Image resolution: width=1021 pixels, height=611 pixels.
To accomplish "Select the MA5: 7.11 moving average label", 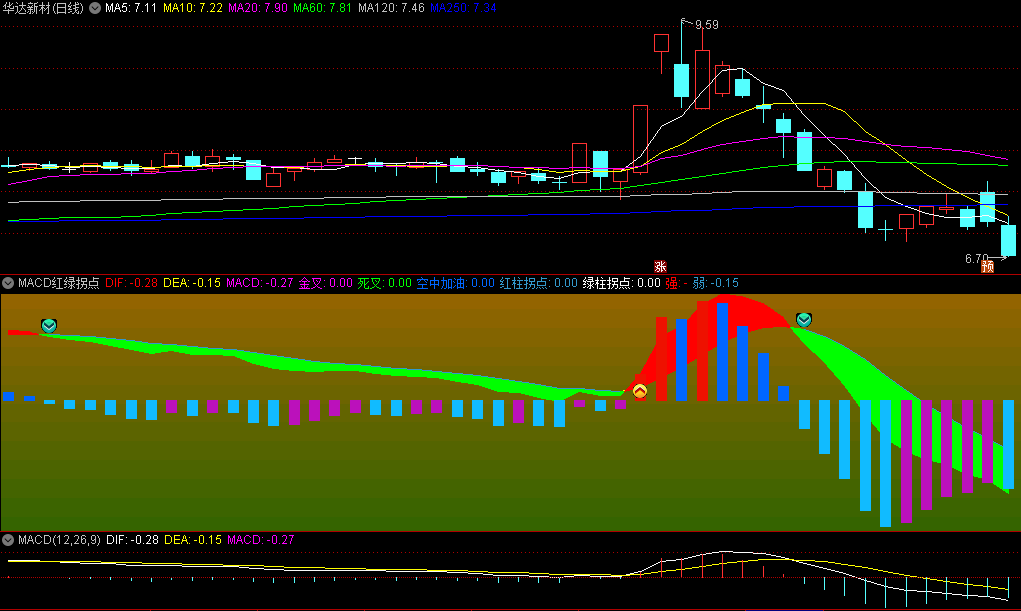I will 131,8.
